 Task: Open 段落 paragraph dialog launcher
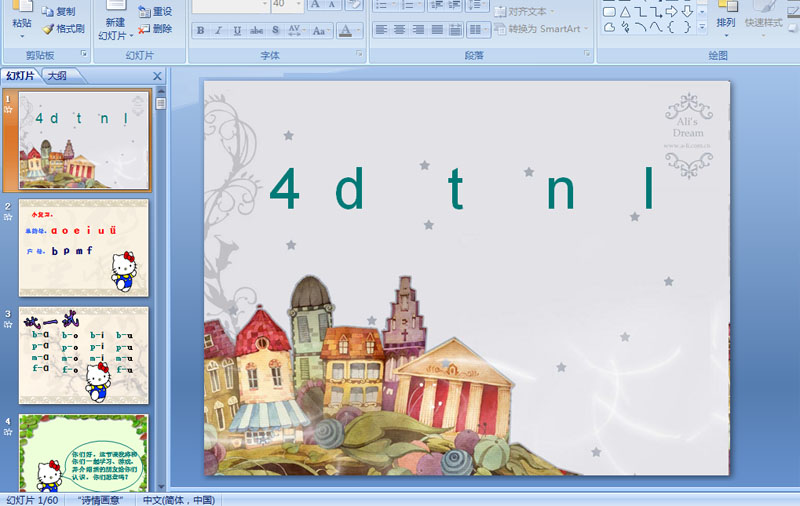pos(587,54)
